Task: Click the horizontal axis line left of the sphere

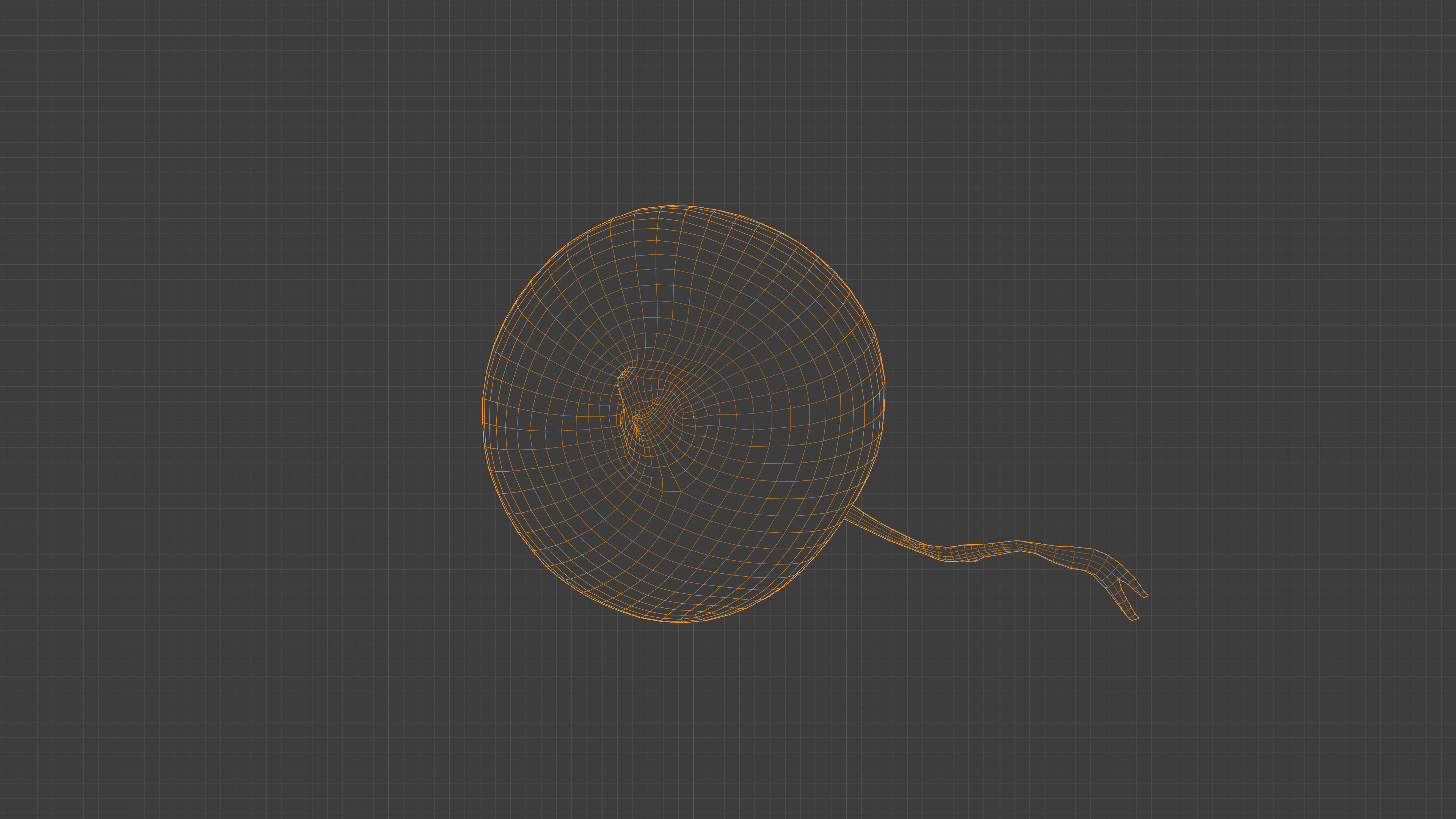Action: click(x=237, y=418)
